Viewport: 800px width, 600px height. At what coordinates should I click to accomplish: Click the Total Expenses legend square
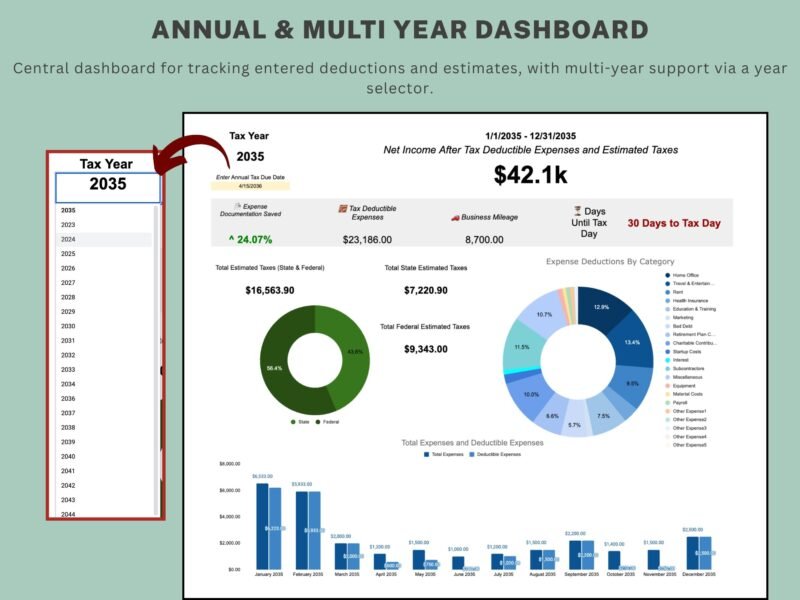[427, 454]
